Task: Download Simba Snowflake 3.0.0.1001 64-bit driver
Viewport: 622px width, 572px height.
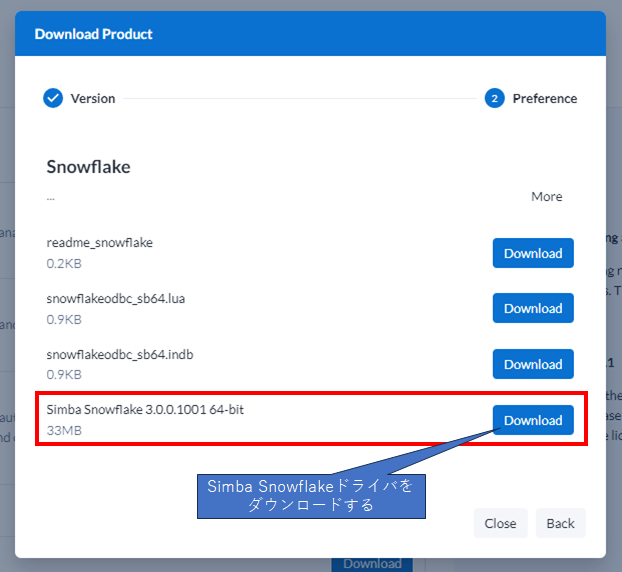Action: [532, 420]
